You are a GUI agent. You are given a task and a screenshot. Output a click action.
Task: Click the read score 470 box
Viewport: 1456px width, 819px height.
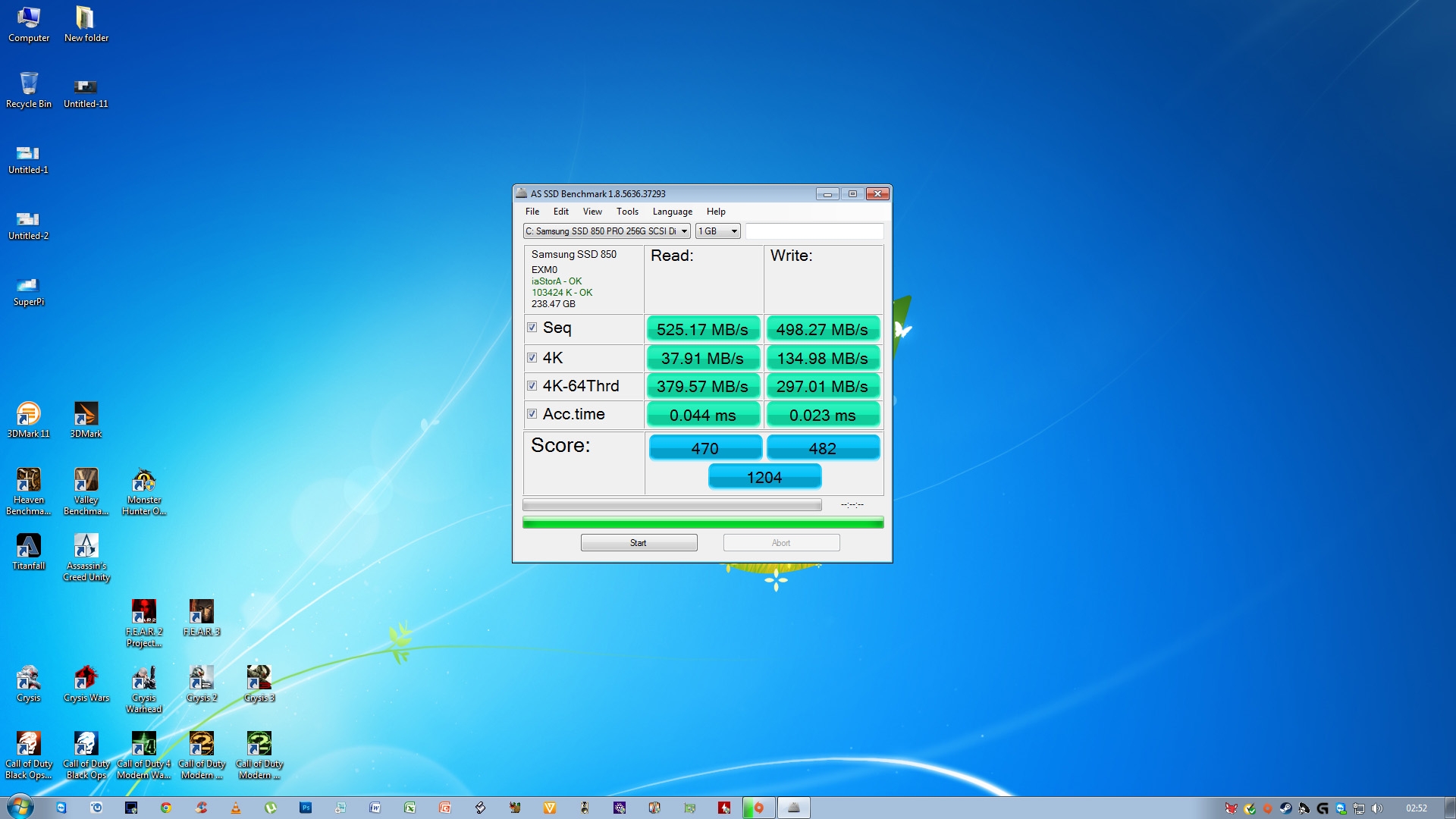(x=705, y=448)
